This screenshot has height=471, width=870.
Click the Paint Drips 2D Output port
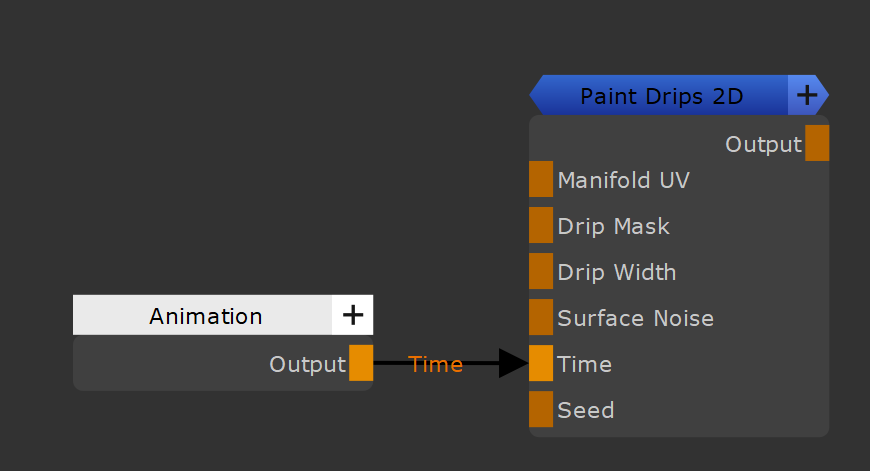(x=817, y=143)
